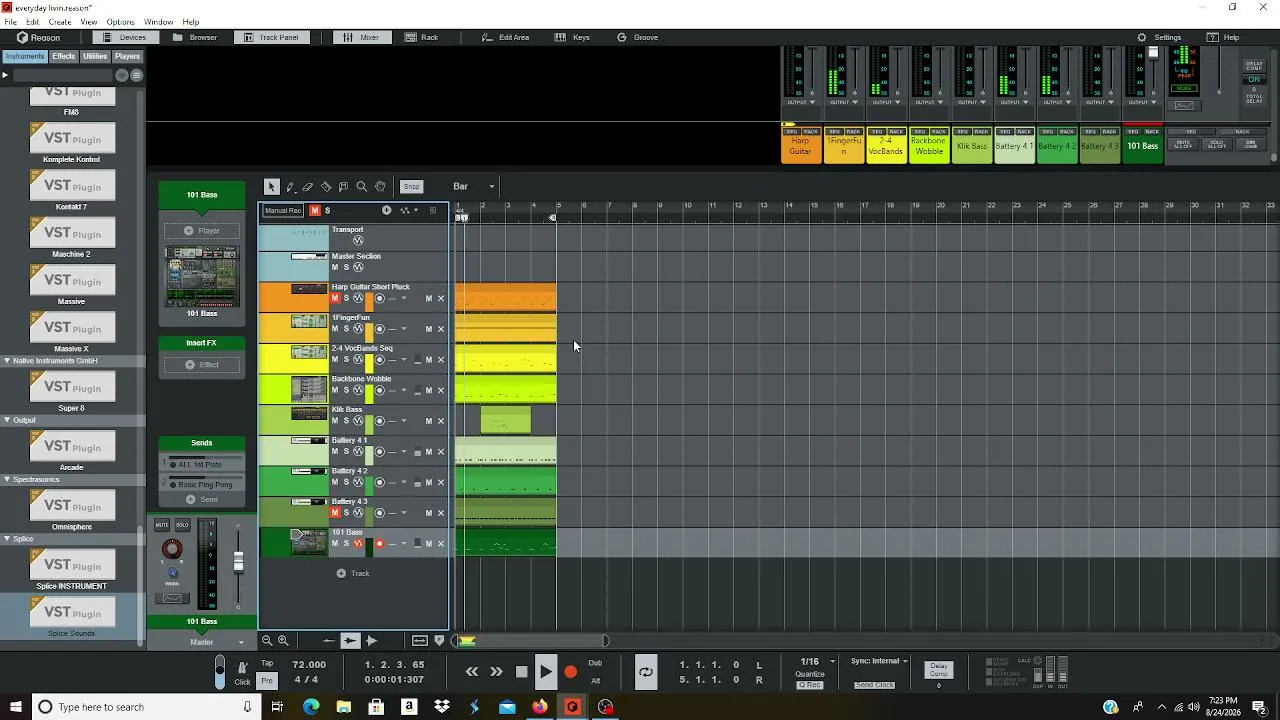Image resolution: width=1280 pixels, height=720 pixels.
Task: Click the tempo value 72.000
Action: [x=309, y=665]
